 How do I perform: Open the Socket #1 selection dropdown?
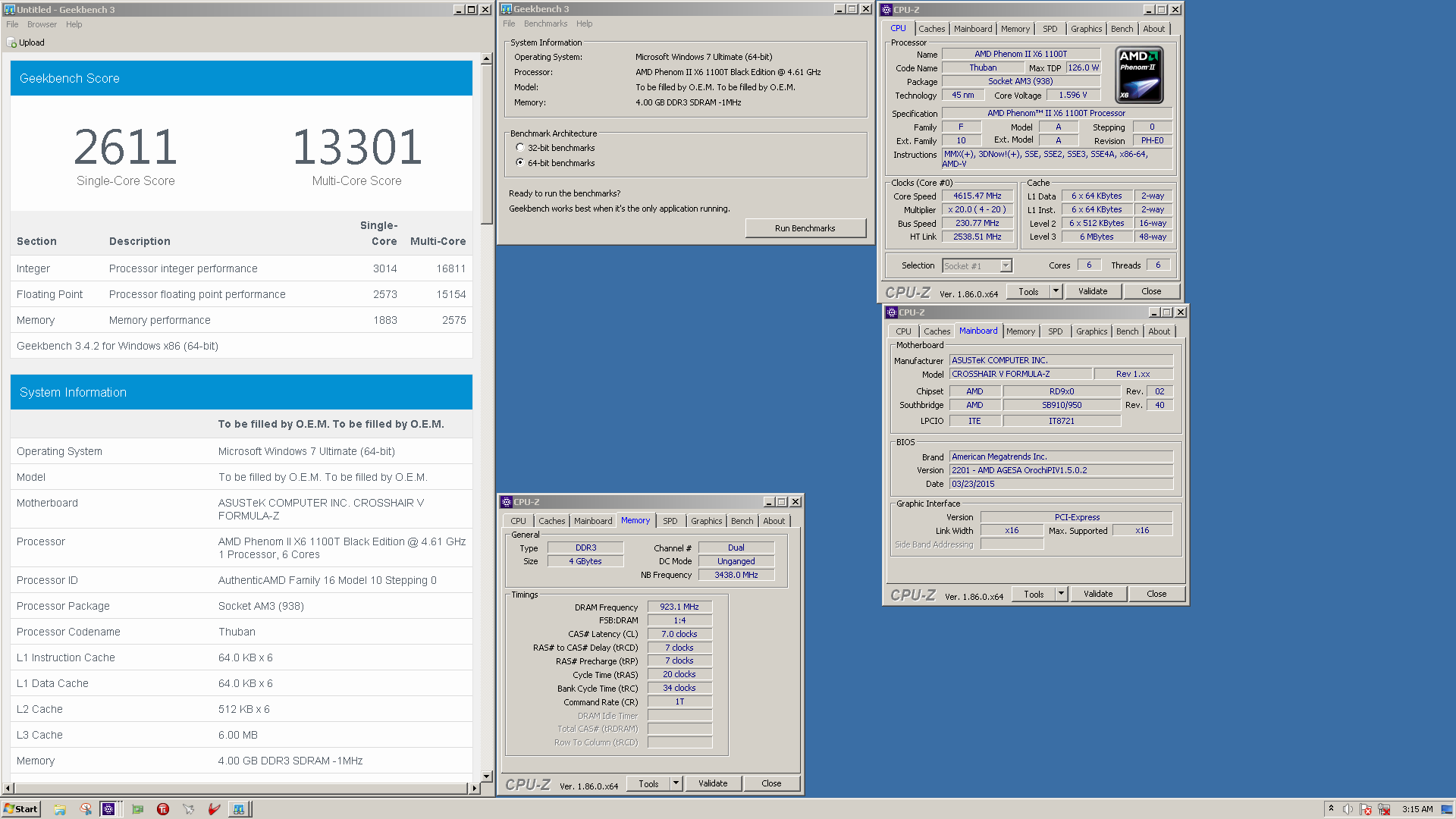coord(1006,266)
